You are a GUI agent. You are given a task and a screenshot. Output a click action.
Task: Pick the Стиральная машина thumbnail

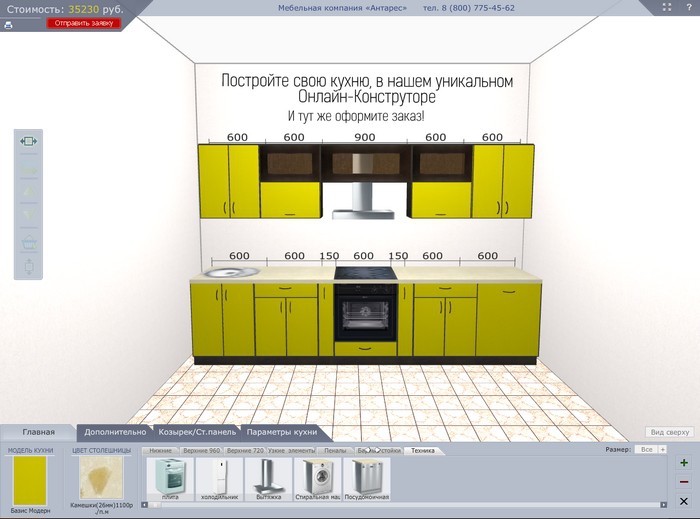click(x=318, y=478)
